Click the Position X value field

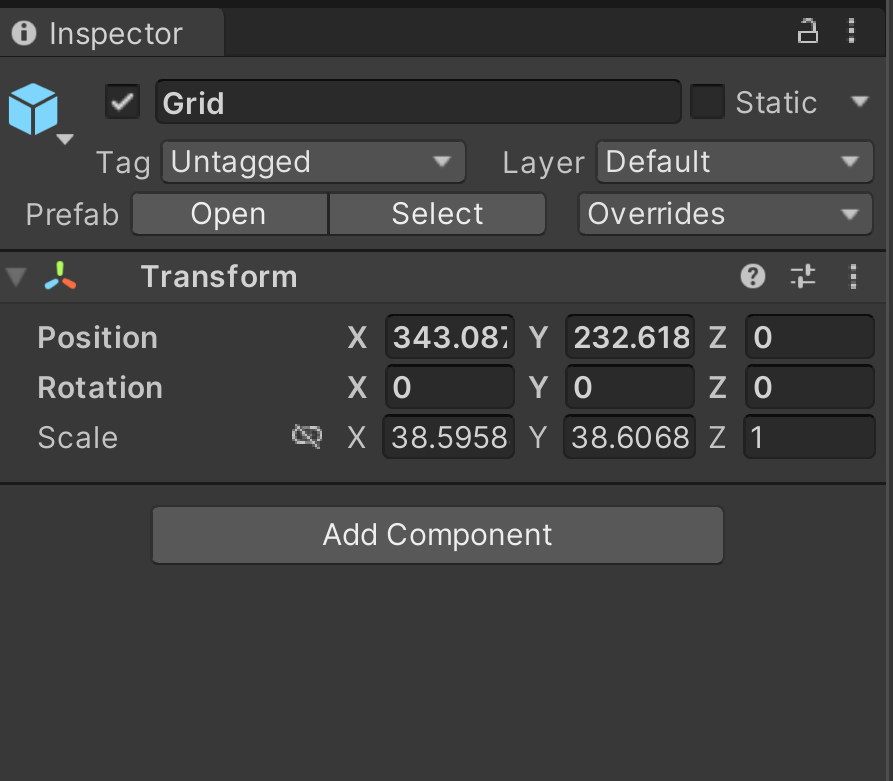[450, 337]
